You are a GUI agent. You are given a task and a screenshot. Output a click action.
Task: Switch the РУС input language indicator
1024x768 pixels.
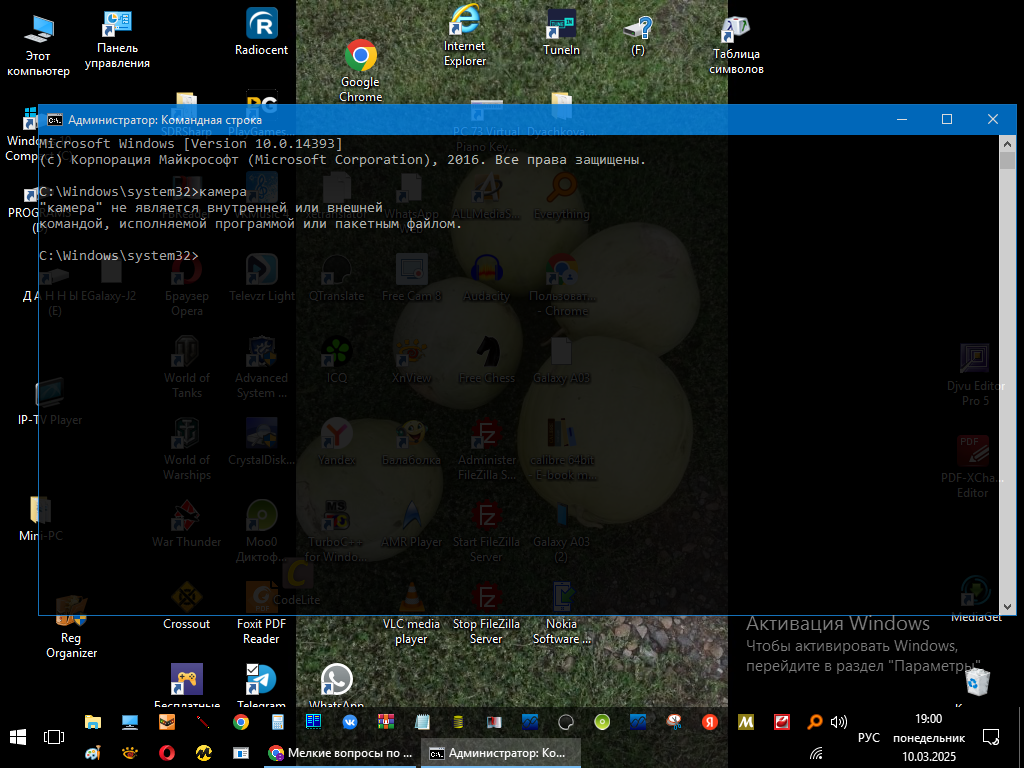point(869,737)
